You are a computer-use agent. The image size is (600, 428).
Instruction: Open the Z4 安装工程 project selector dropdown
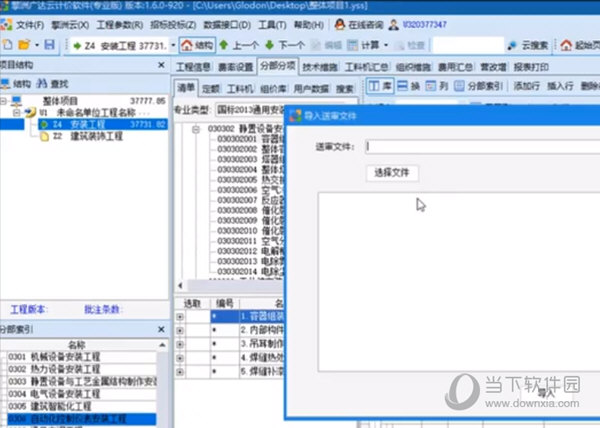click(173, 46)
